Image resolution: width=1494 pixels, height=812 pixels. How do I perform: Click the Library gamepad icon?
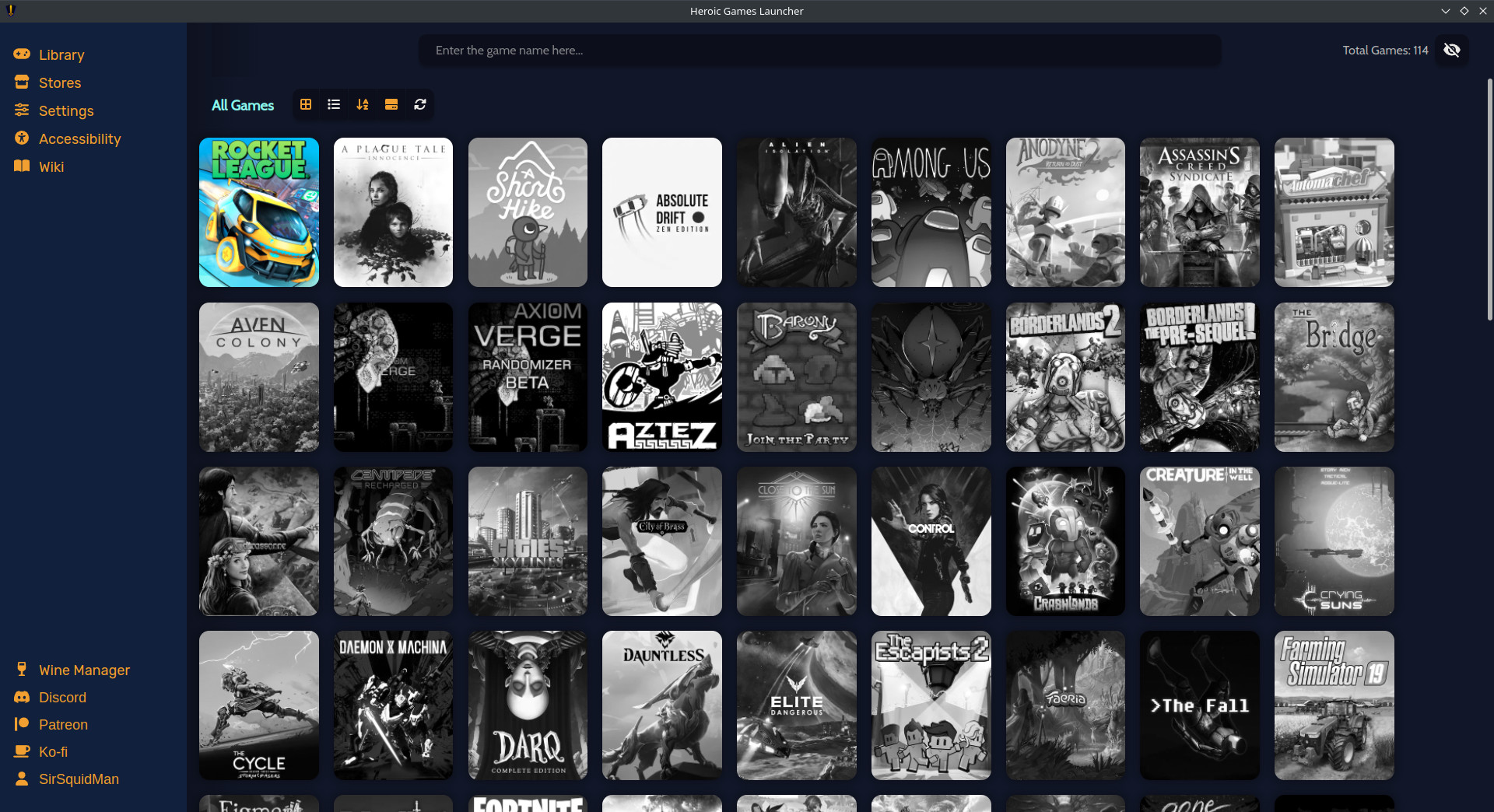coord(22,54)
